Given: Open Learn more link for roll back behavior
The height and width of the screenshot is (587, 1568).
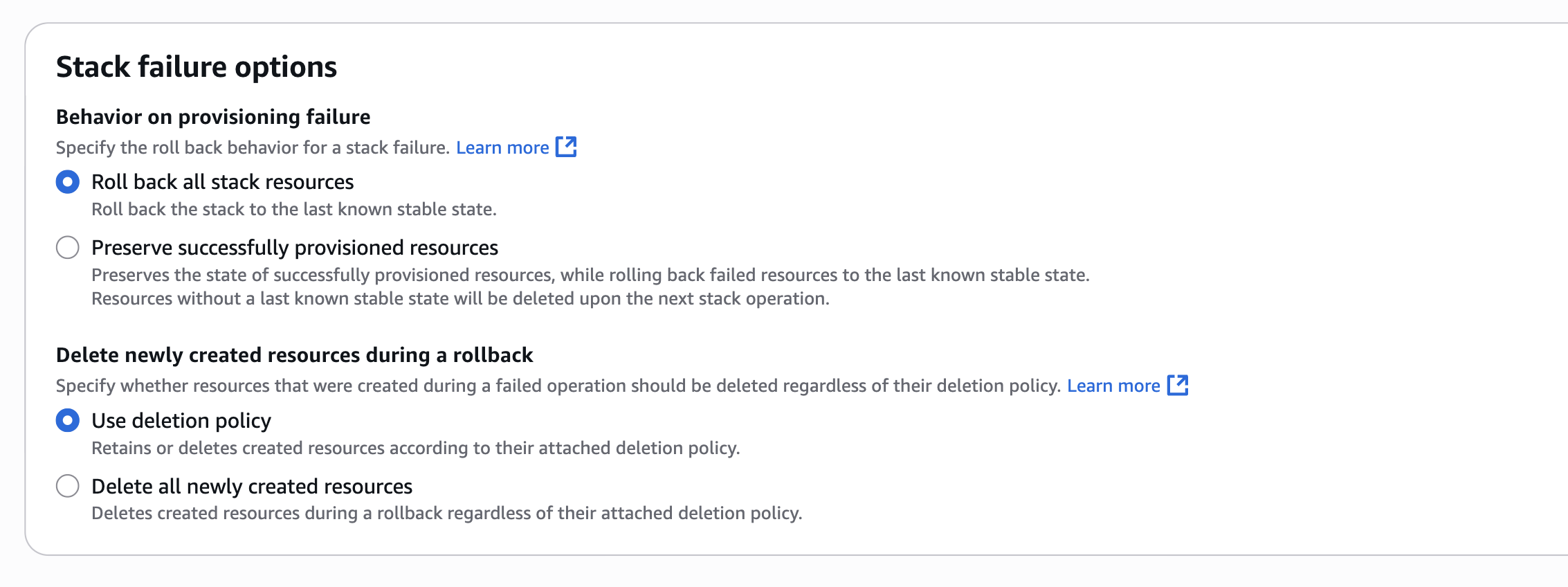Looking at the screenshot, I should 502,147.
